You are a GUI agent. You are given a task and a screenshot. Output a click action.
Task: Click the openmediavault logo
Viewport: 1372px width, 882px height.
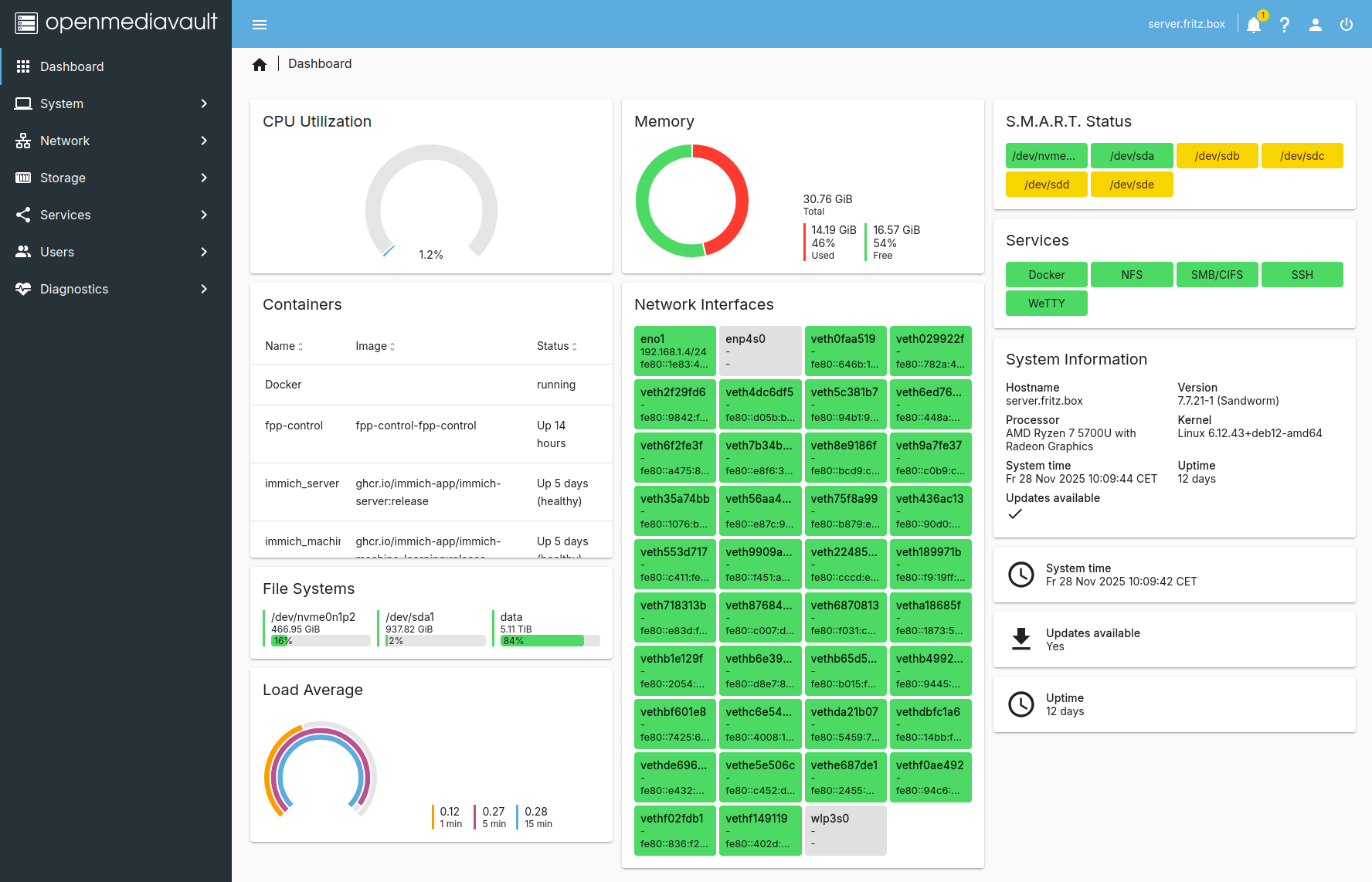coord(116,23)
